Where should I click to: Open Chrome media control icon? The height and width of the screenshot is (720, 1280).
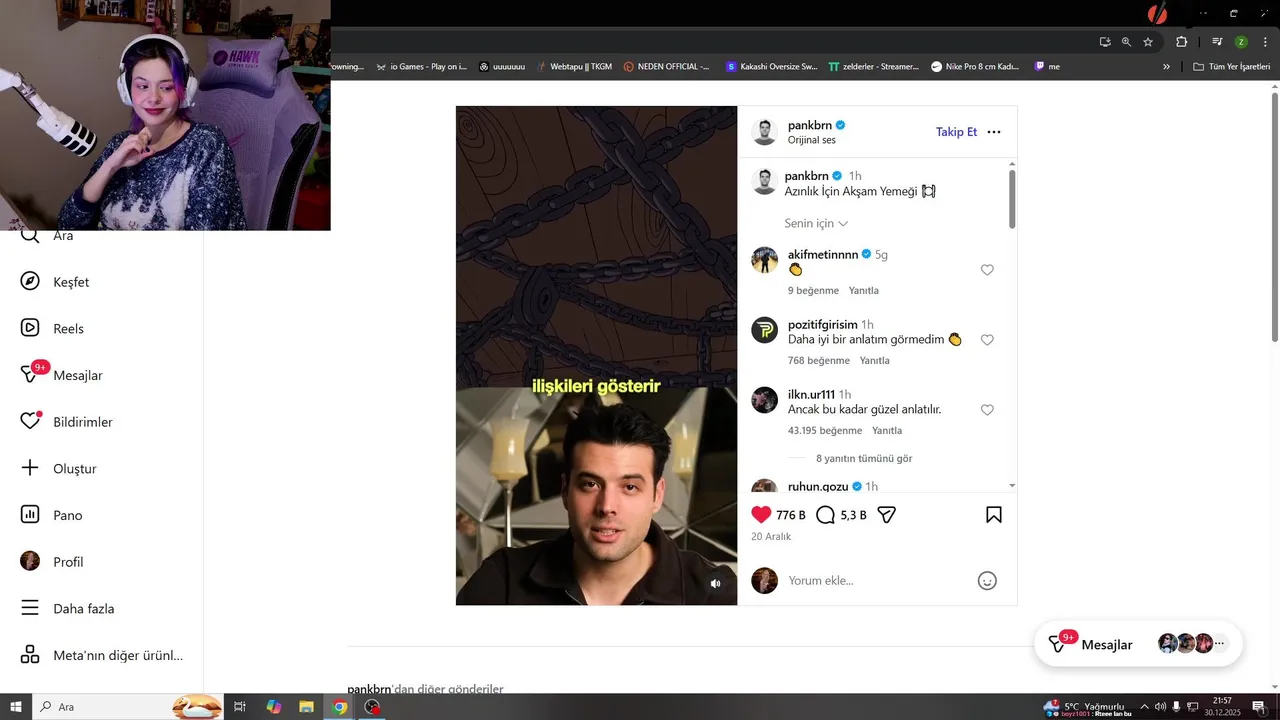tap(1217, 42)
